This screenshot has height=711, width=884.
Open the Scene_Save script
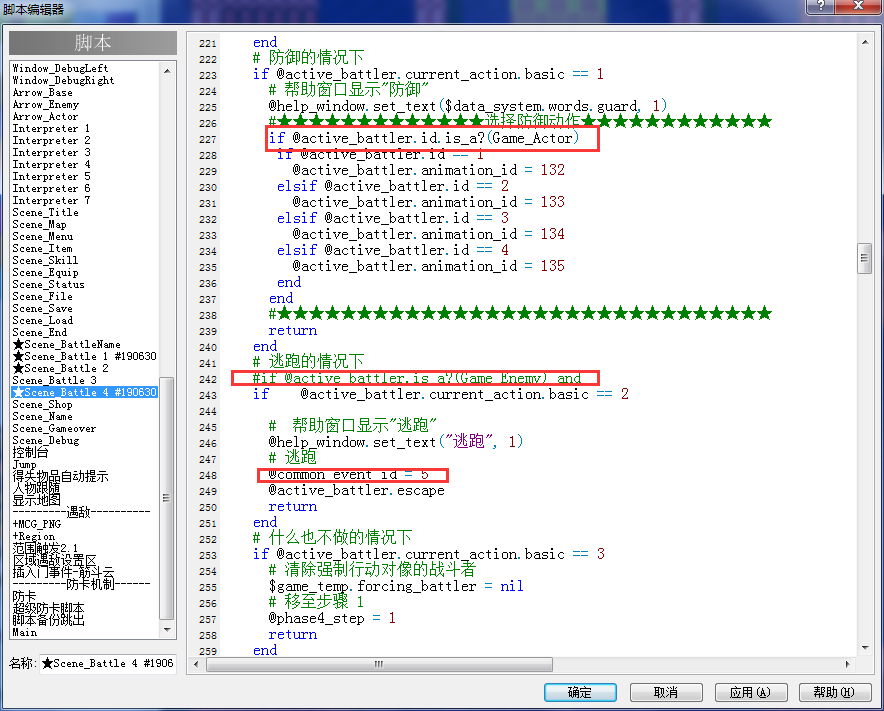[x=42, y=308]
